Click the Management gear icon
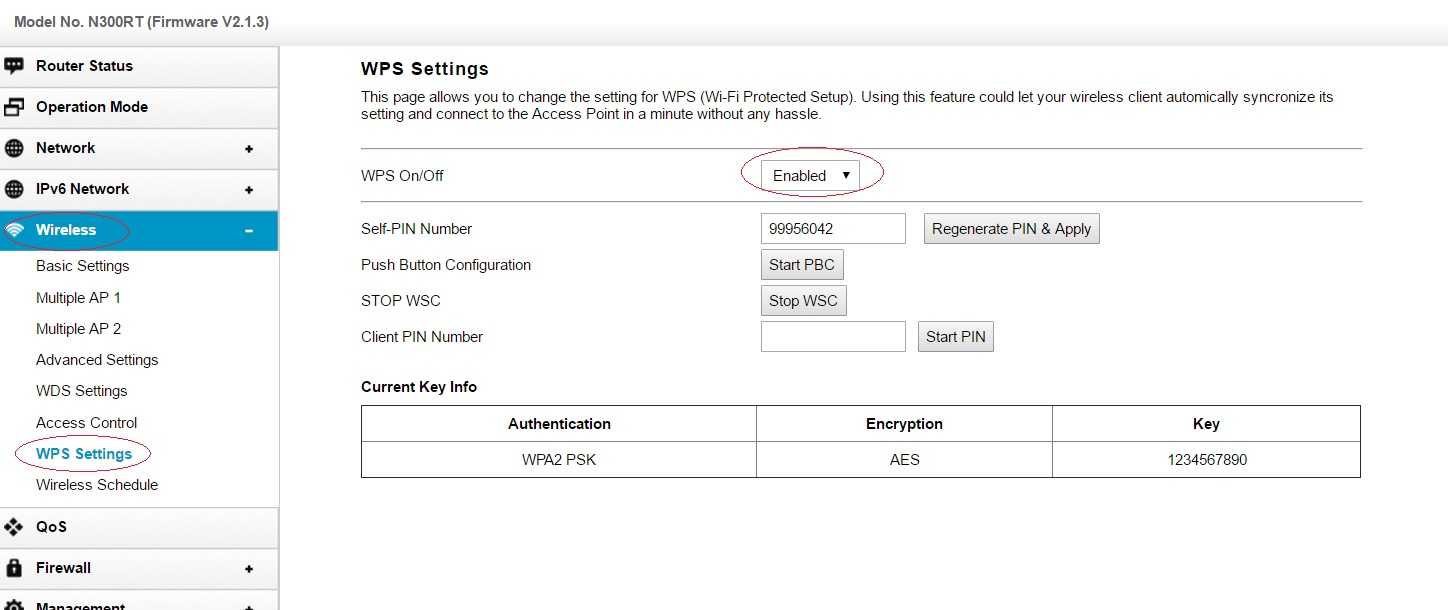The width and height of the screenshot is (1448, 610). point(14,604)
